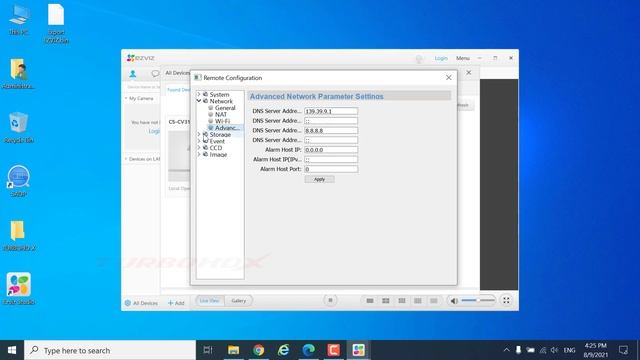Switch to Live View tab
This screenshot has height=360, width=640.
click(210, 301)
